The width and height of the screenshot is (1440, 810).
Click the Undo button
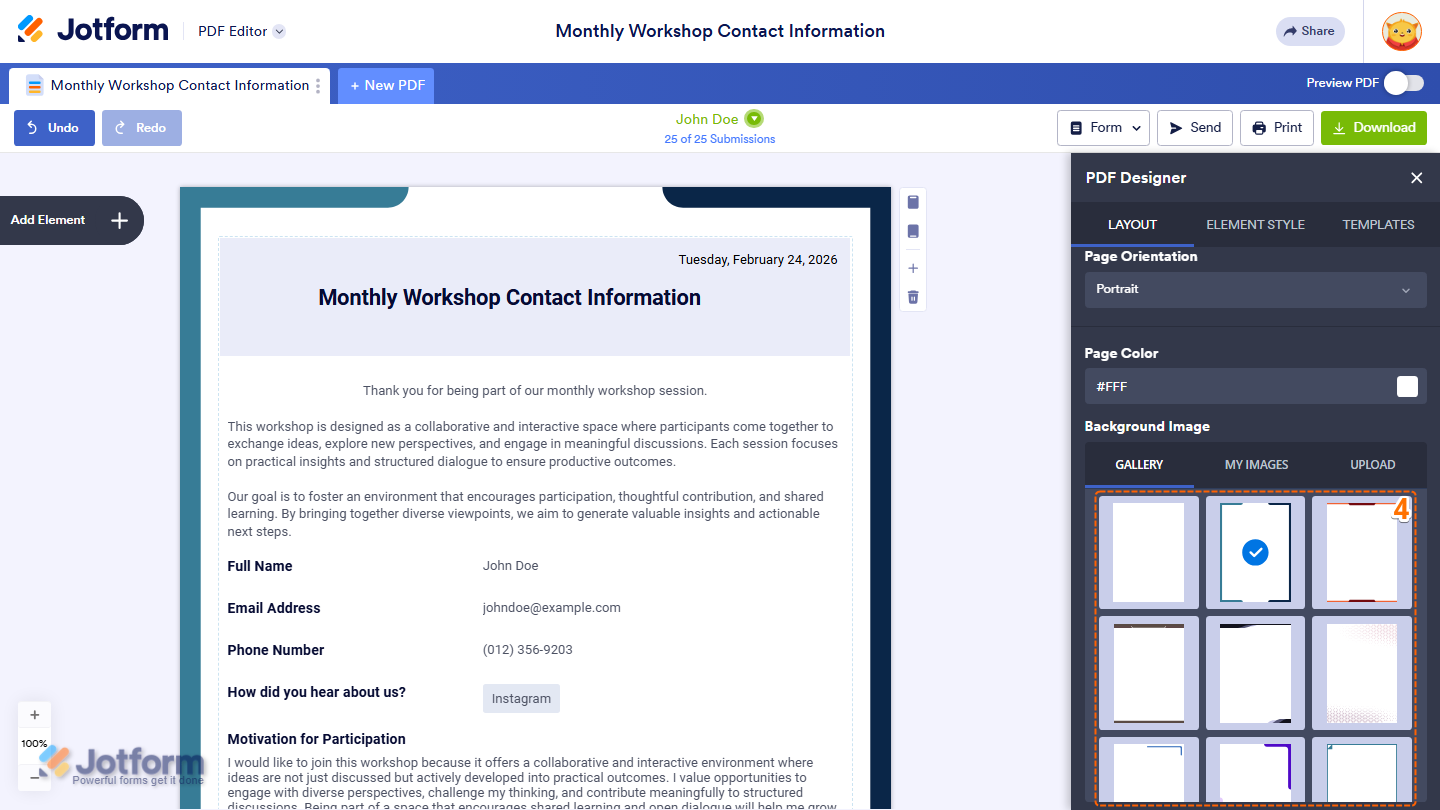pos(54,128)
